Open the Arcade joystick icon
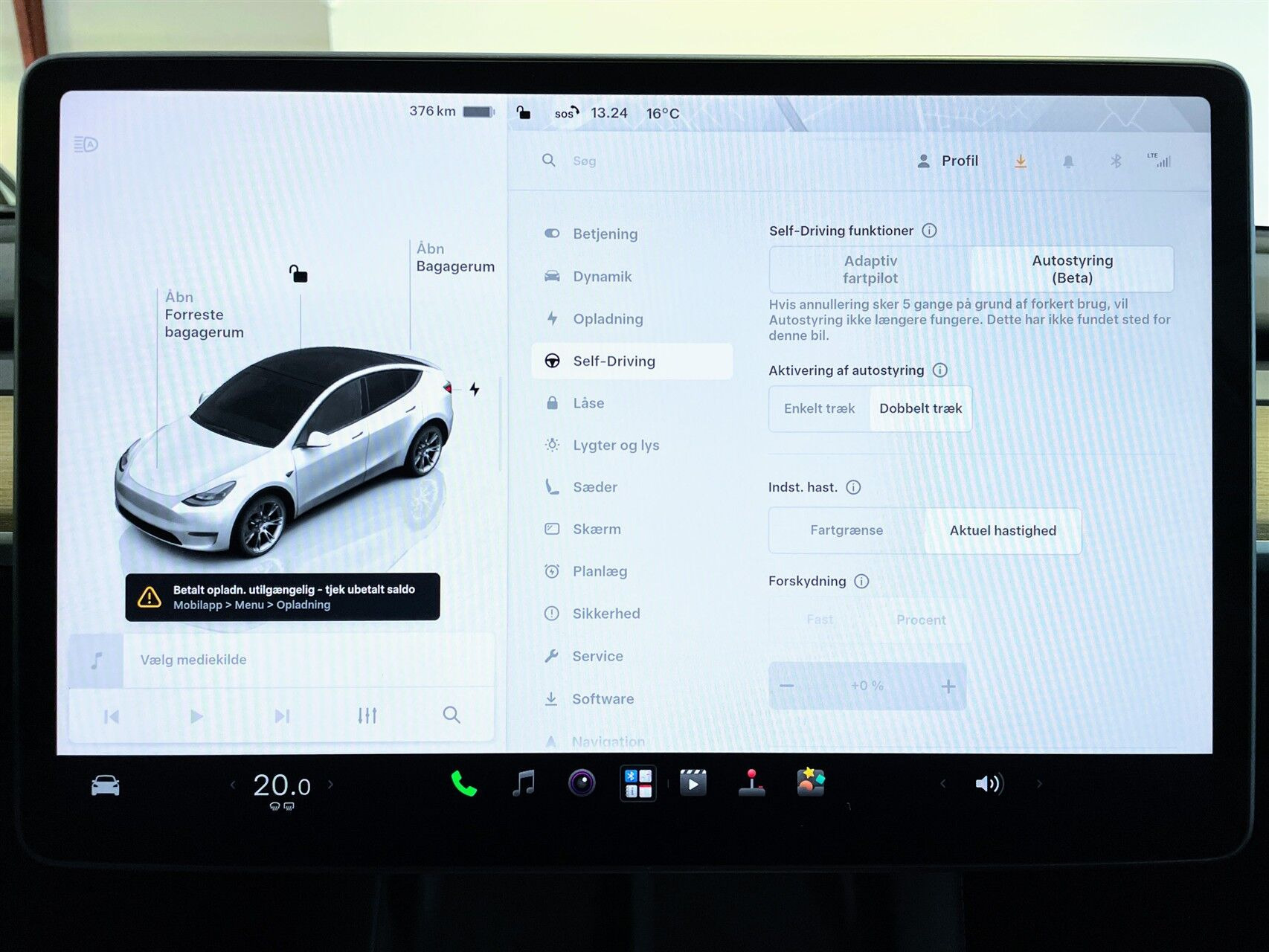The image size is (1269, 952). pyautogui.click(x=752, y=783)
